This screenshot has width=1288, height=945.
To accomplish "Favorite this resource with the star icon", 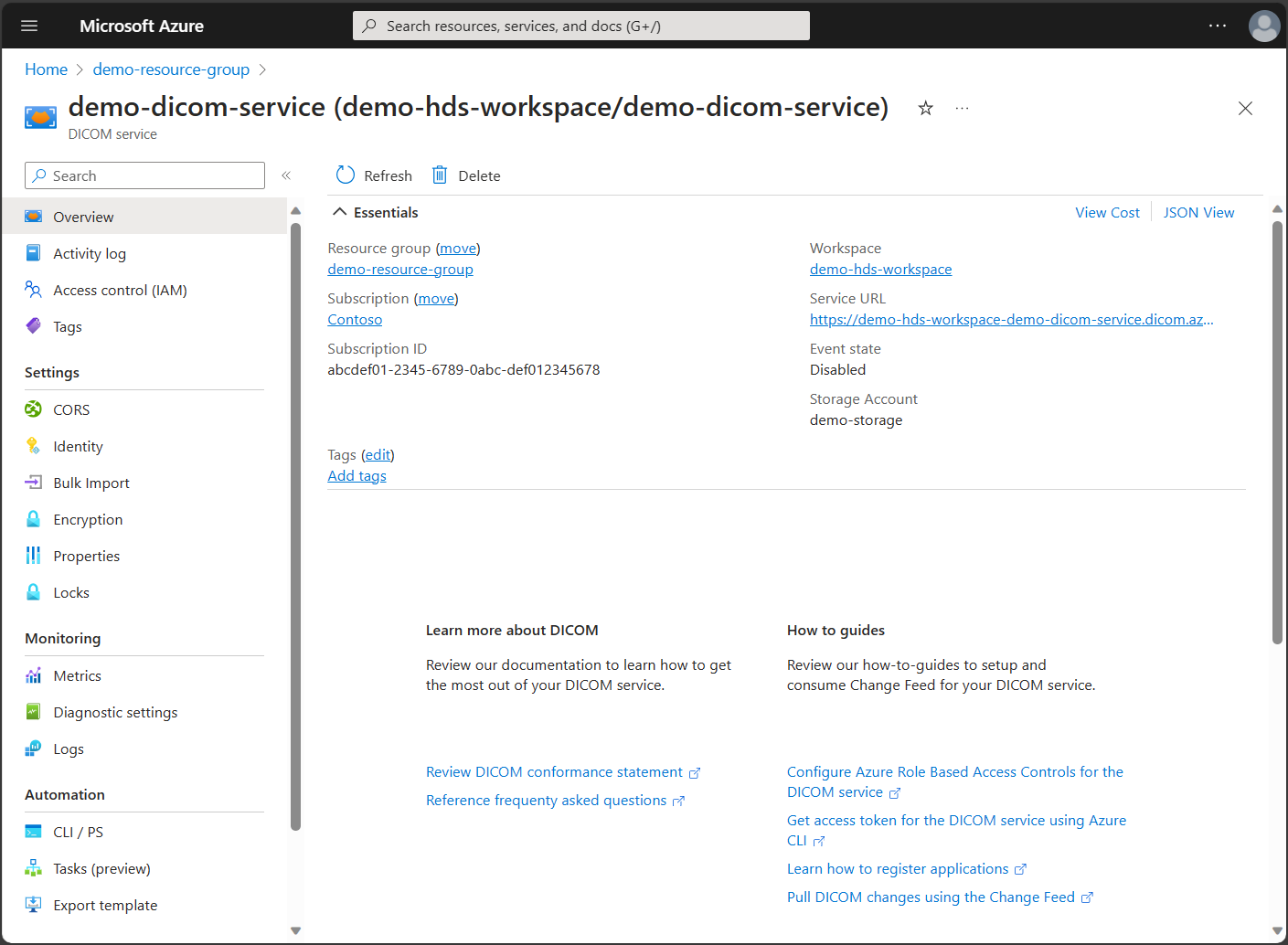I will point(925,108).
